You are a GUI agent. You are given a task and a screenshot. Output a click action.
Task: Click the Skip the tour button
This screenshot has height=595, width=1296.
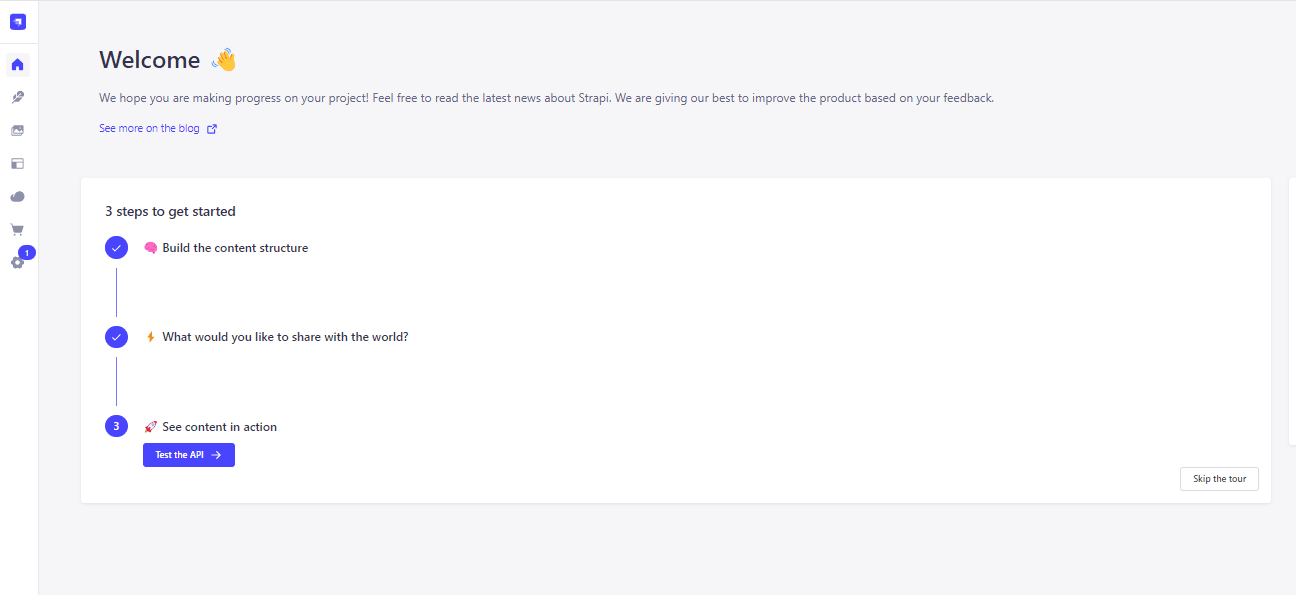[1219, 479]
